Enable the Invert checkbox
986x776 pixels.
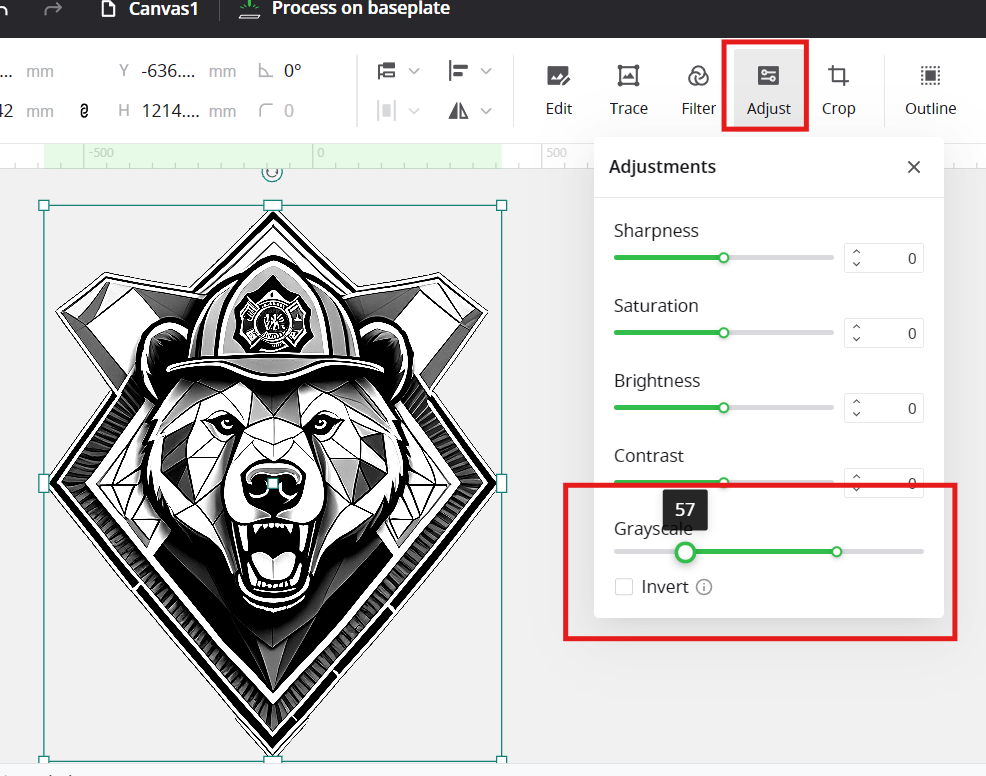click(624, 587)
